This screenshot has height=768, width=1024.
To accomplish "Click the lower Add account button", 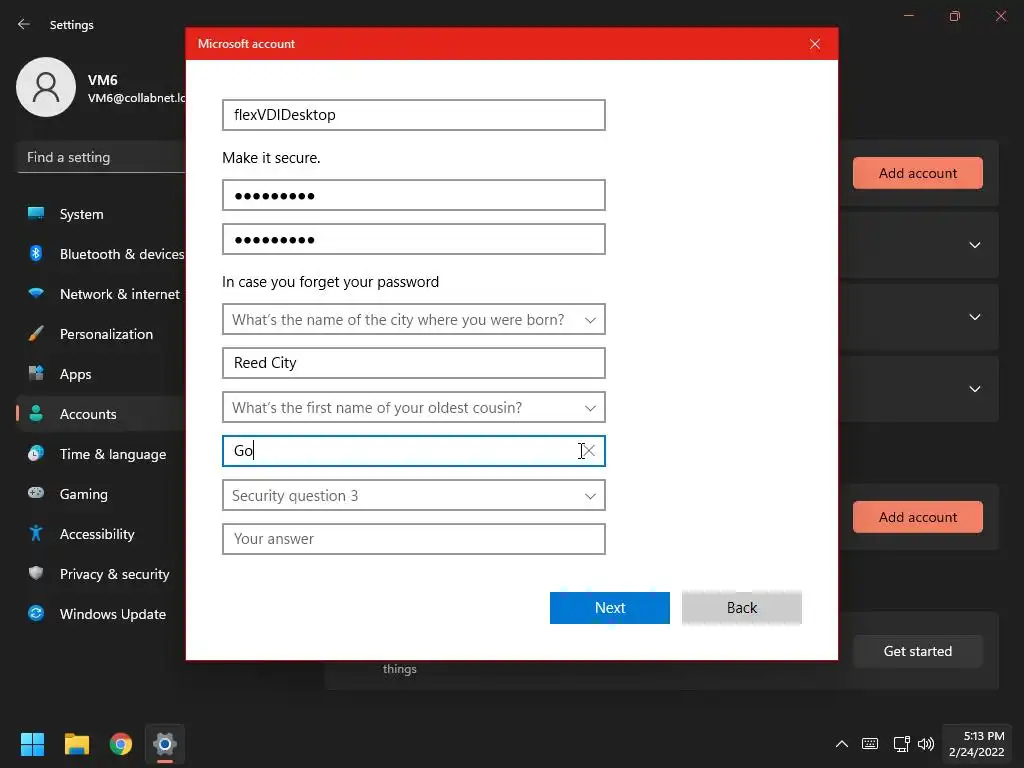I will (x=918, y=517).
